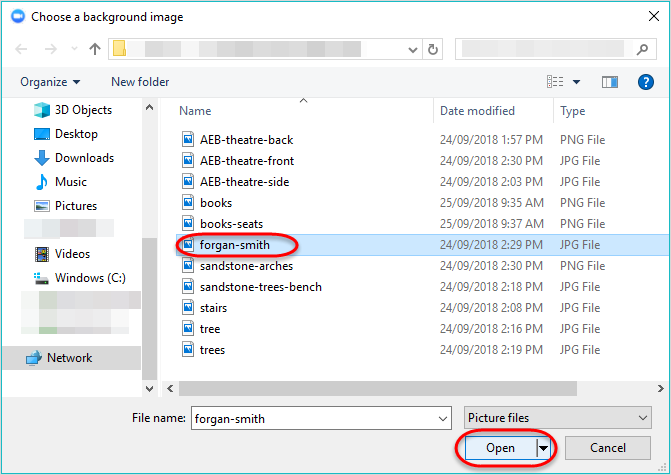Select the AEB-theatre-front file

pyautogui.click(x=247, y=161)
